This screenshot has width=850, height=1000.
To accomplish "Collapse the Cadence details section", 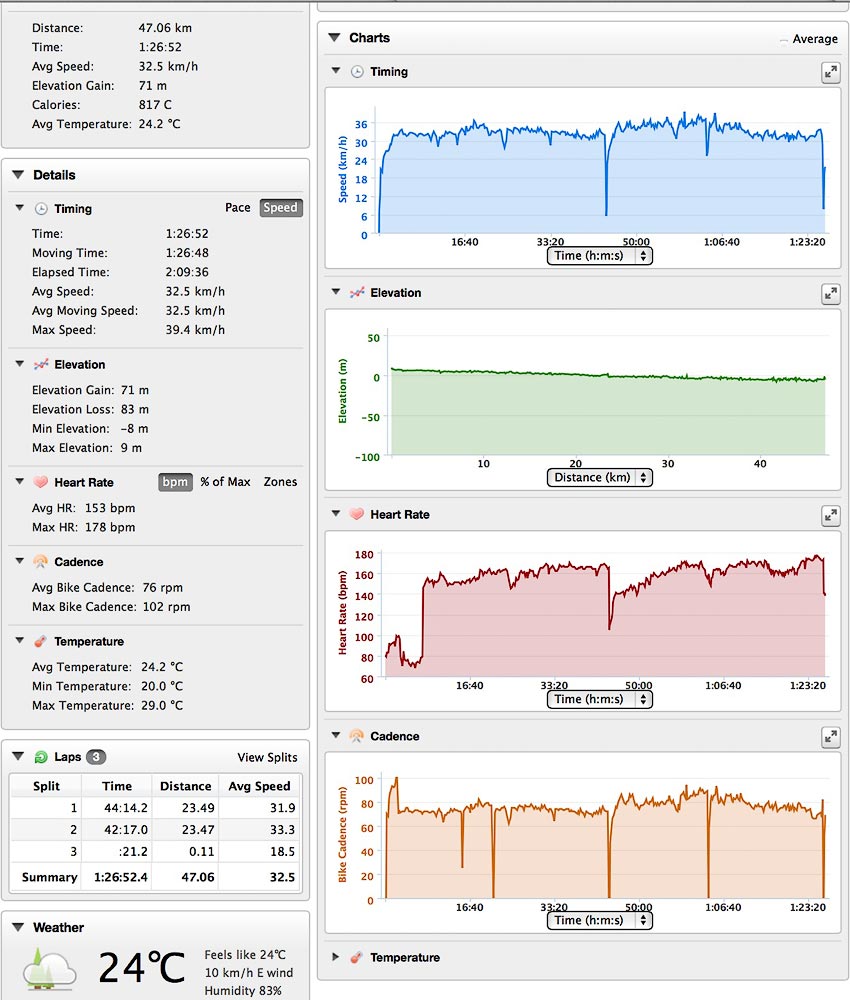I will pyautogui.click(x=20, y=561).
